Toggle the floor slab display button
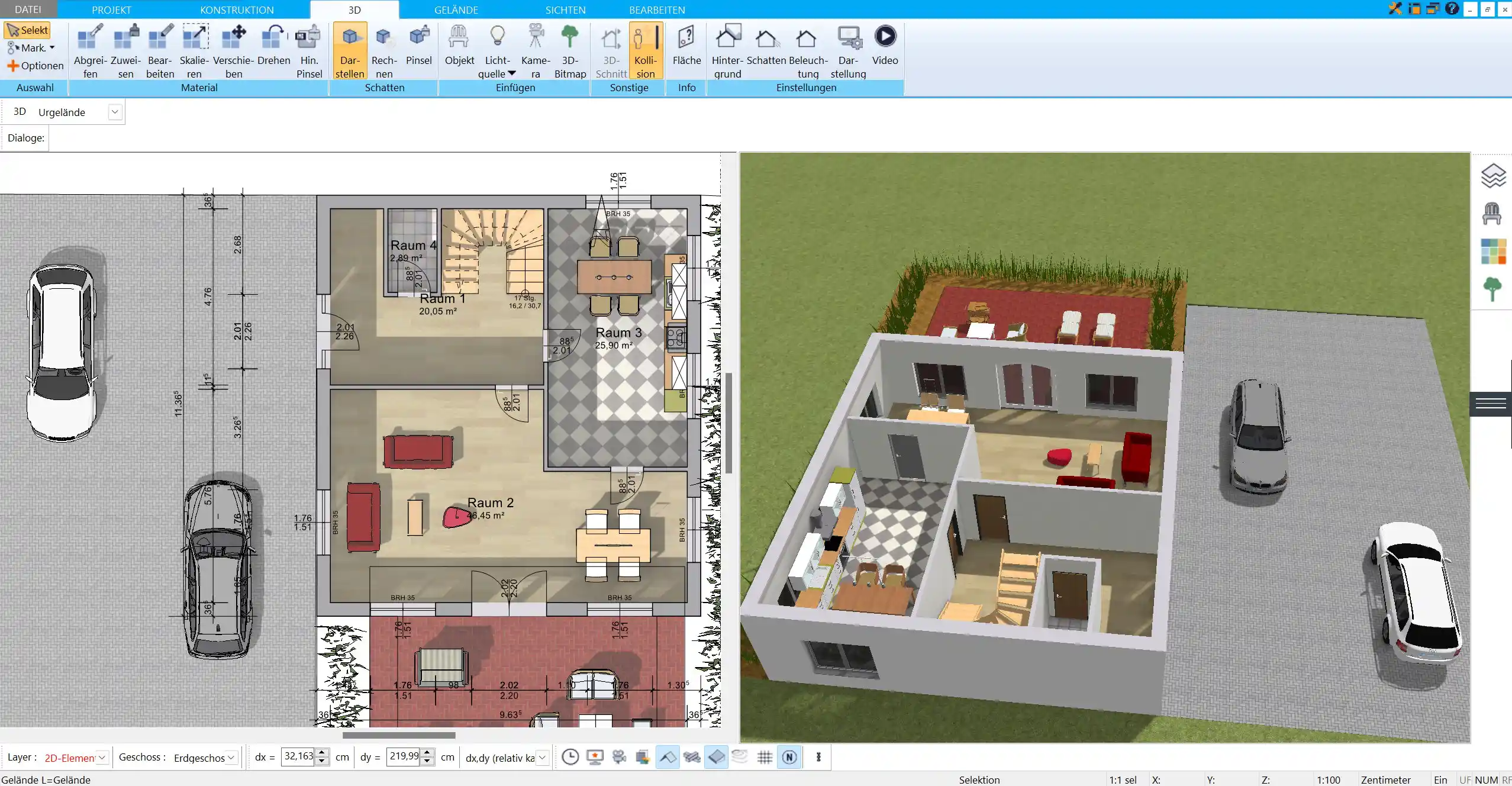This screenshot has width=1512, height=786. [x=716, y=757]
